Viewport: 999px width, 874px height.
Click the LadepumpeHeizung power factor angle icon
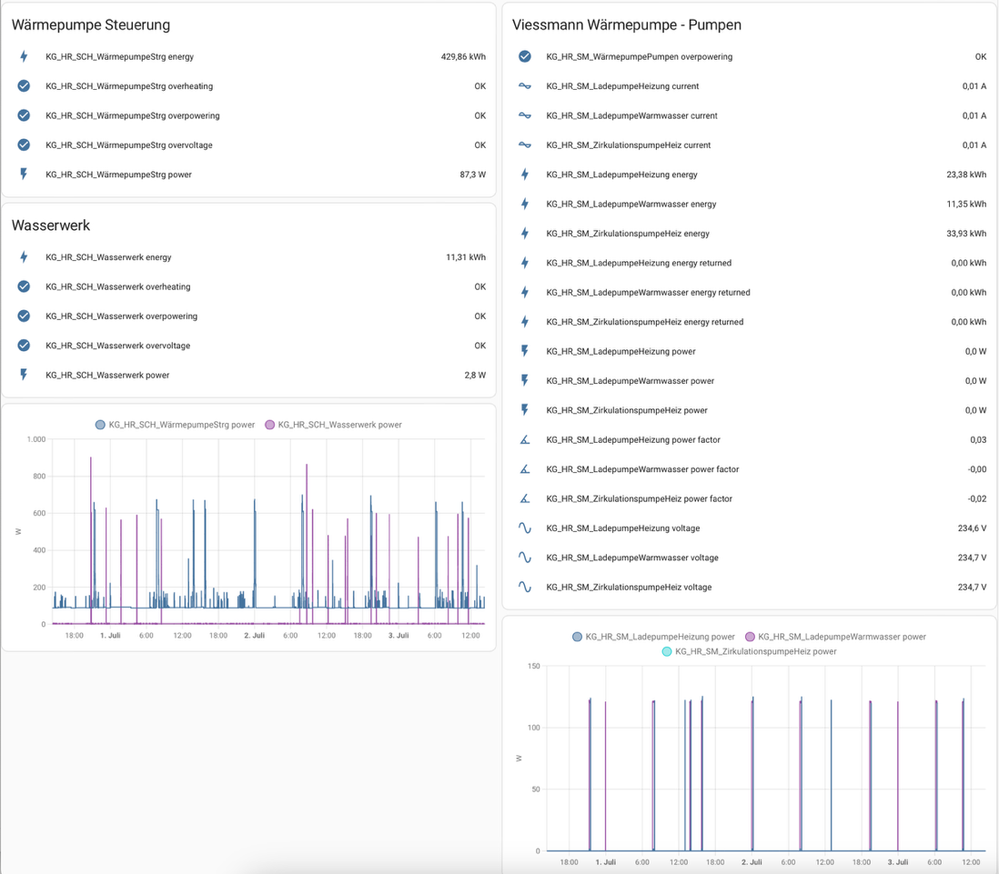[x=524, y=440]
